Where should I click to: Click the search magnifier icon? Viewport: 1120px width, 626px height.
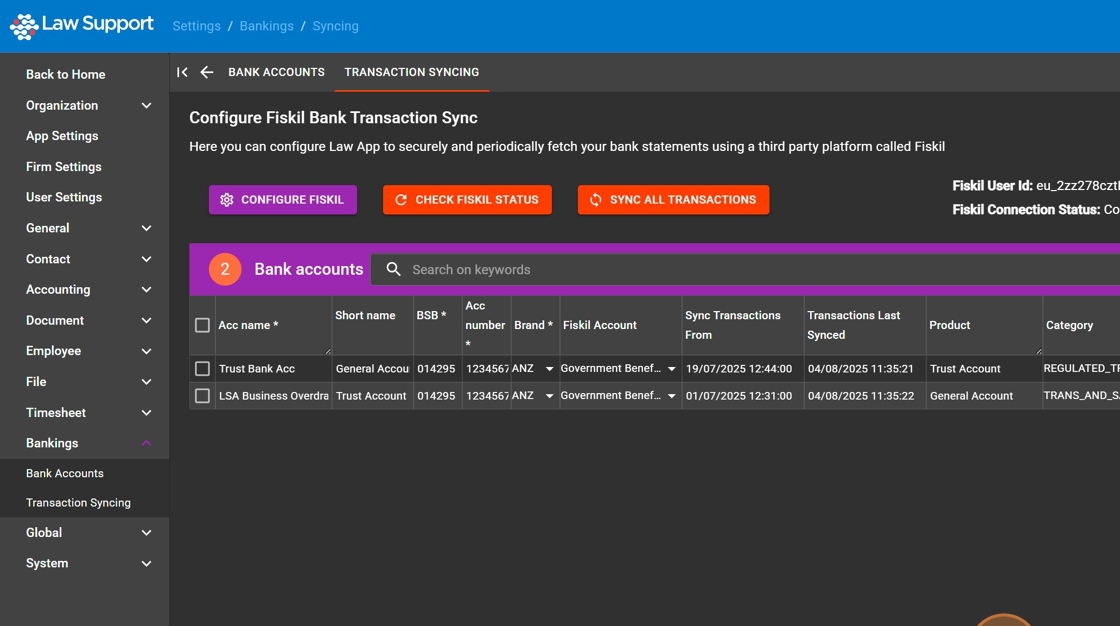393,269
